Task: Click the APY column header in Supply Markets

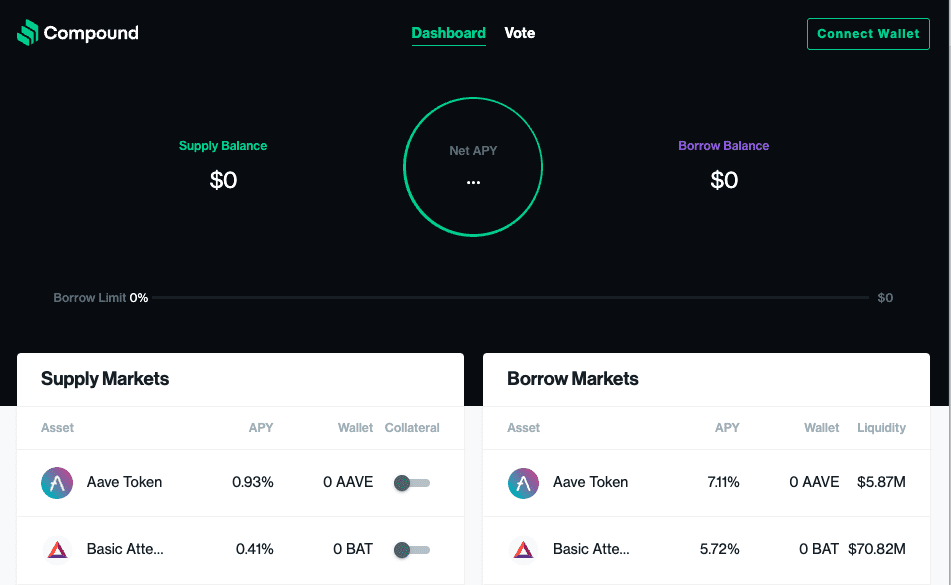Action: coord(260,428)
